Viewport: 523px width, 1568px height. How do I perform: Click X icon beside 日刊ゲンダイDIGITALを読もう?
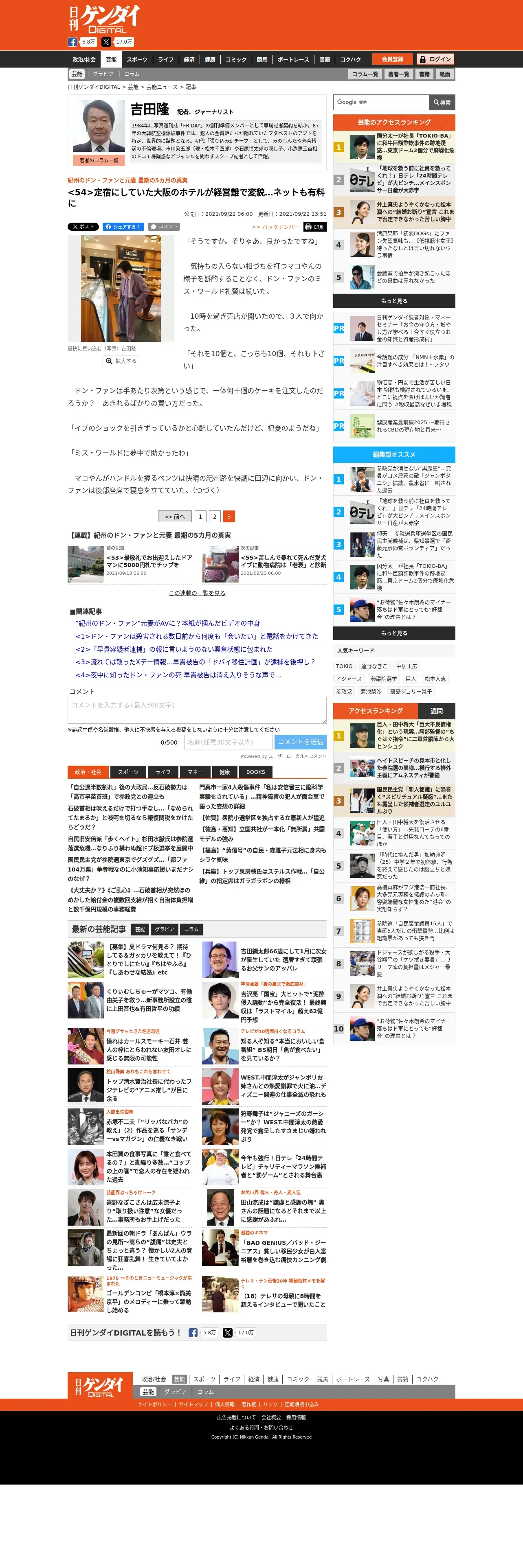point(228,1332)
